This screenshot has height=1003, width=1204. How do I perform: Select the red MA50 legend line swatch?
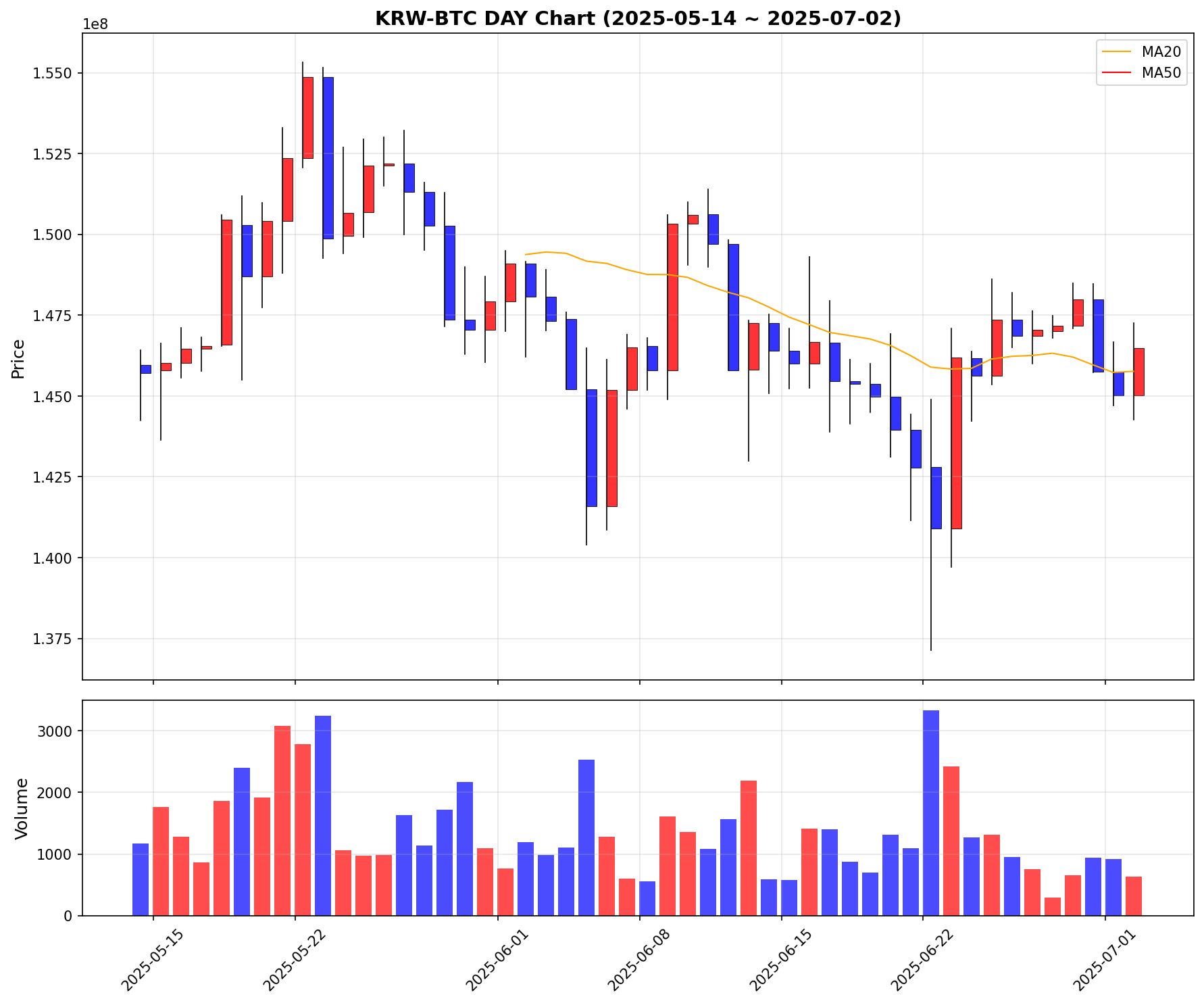[1115, 74]
